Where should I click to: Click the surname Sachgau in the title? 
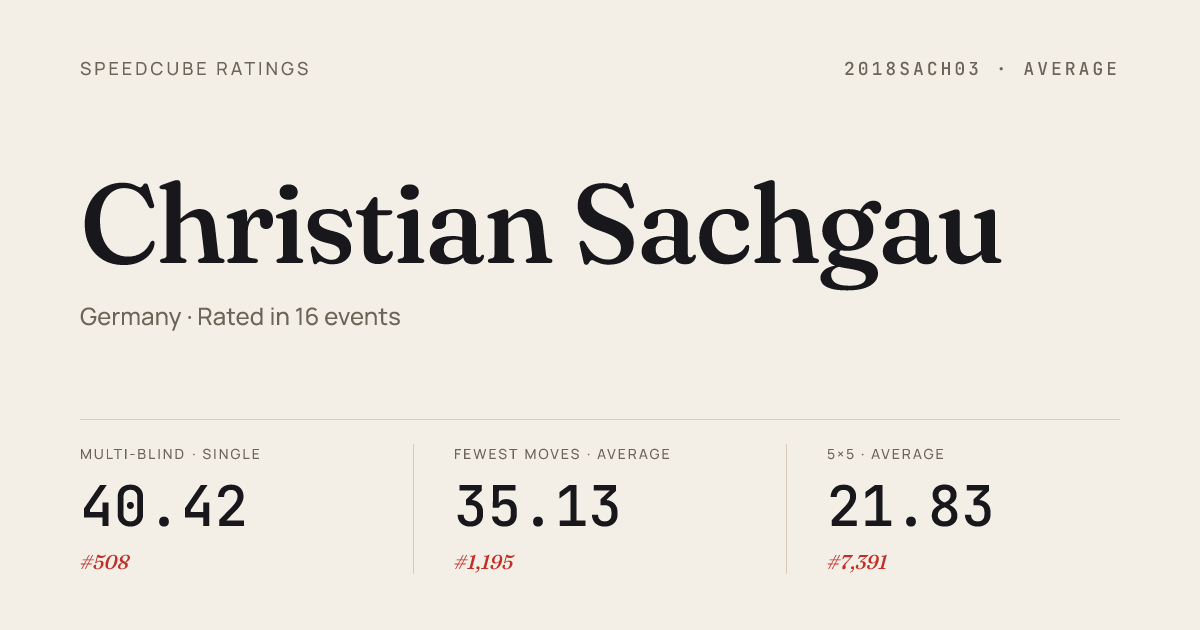[789, 228]
